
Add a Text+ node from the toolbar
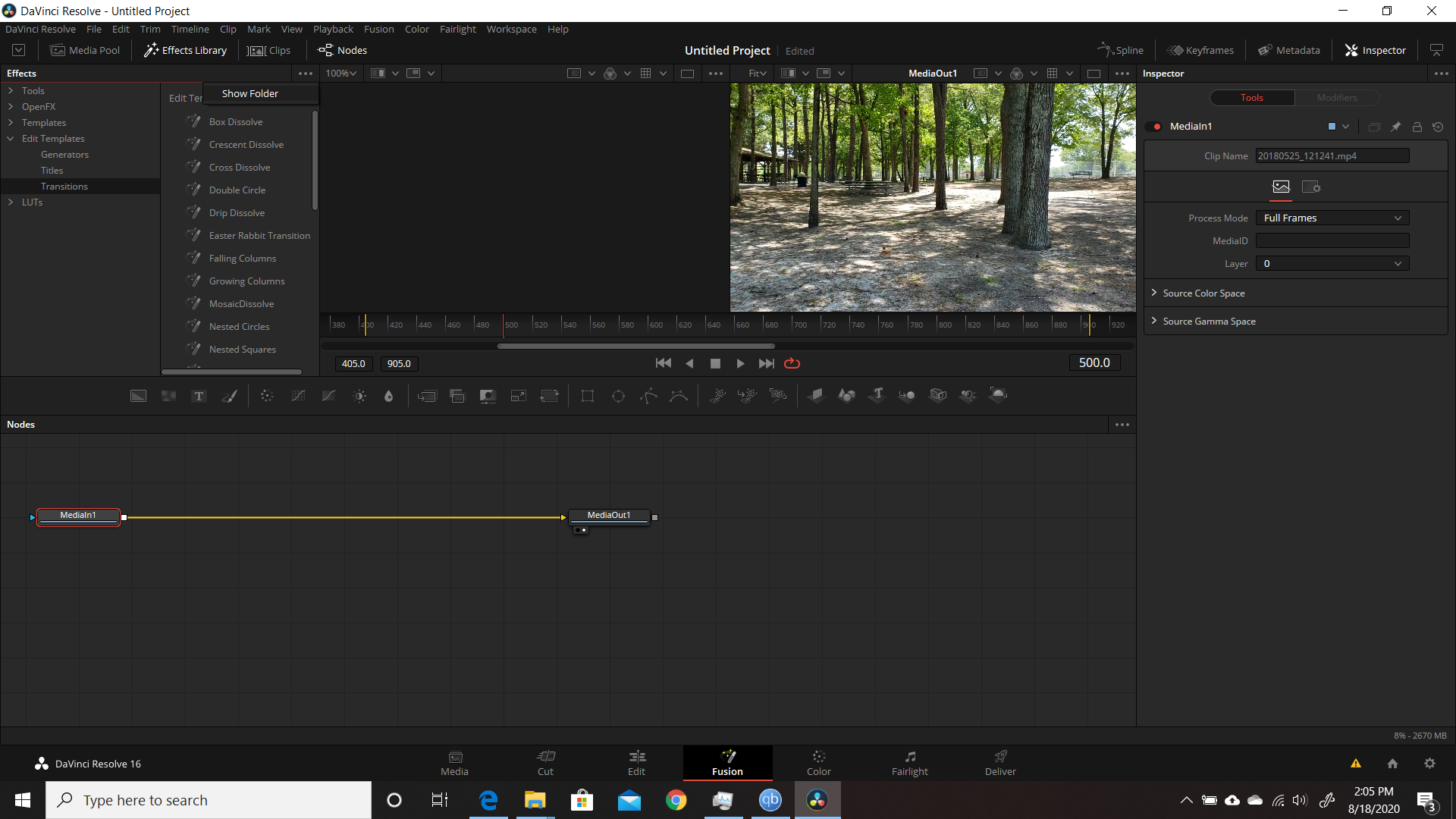199,396
